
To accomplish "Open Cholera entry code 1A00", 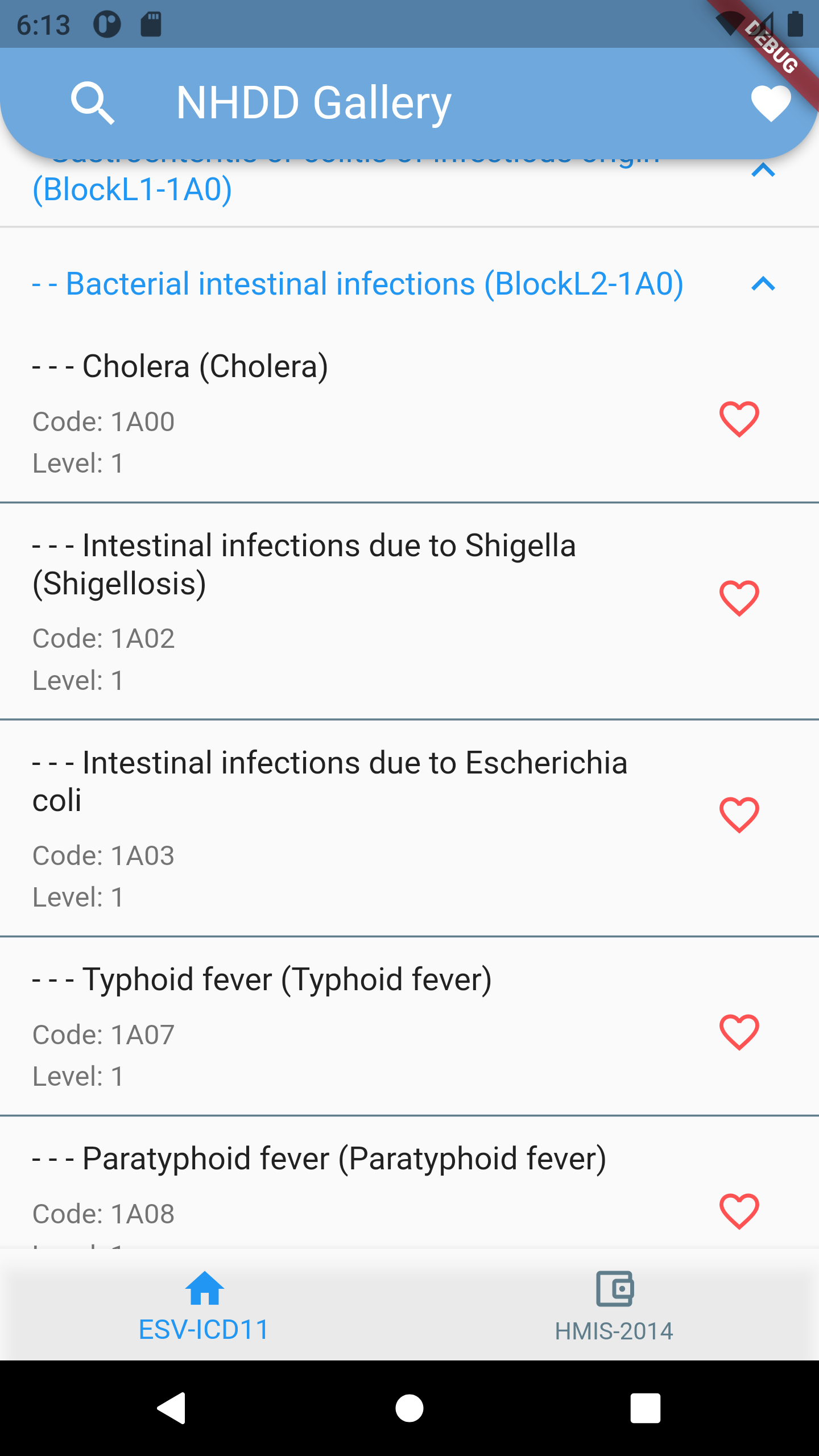I will click(104, 421).
